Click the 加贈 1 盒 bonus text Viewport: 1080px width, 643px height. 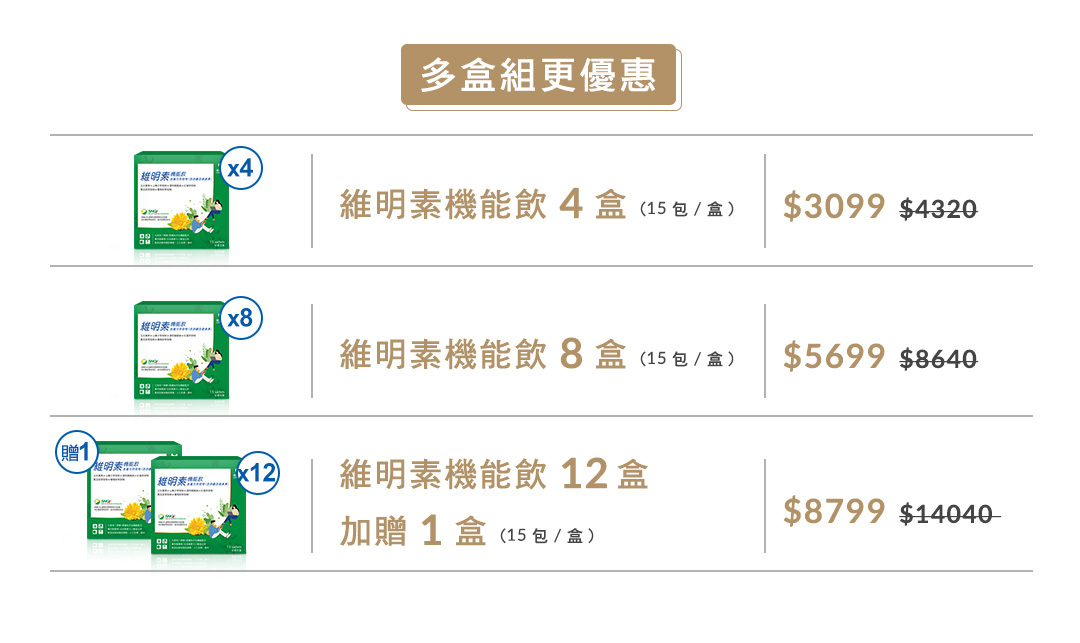[412, 533]
